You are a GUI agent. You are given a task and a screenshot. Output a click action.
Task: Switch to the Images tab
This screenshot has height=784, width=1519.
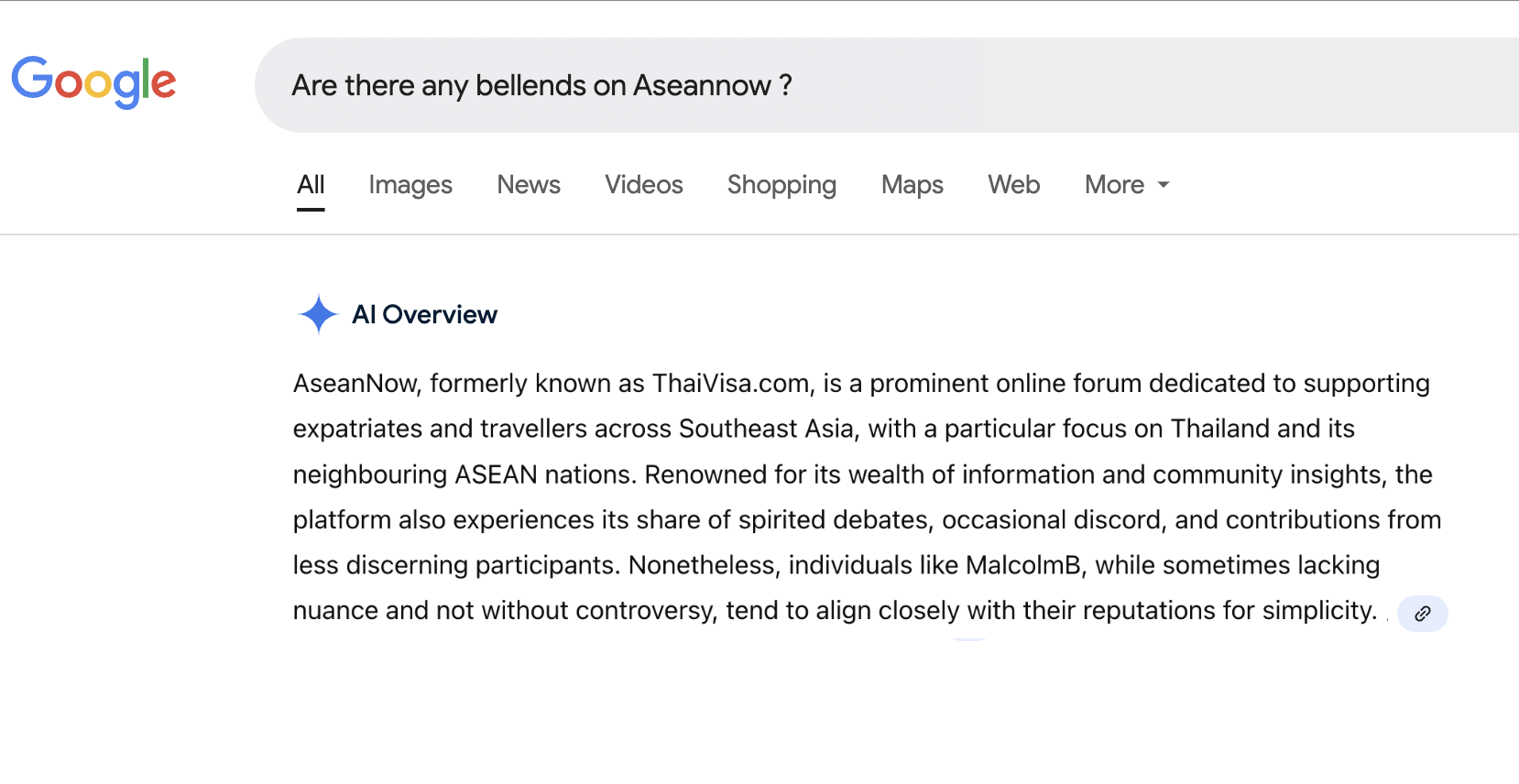point(410,185)
